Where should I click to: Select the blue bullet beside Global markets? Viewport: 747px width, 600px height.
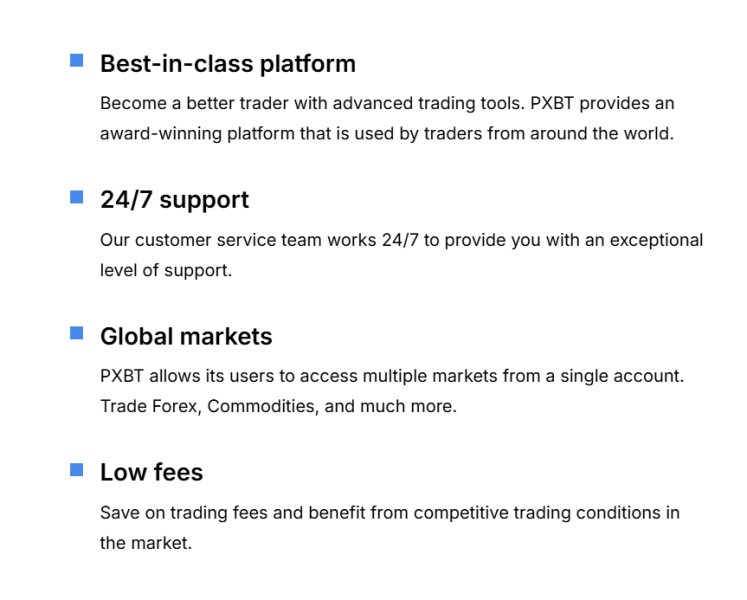click(x=76, y=333)
